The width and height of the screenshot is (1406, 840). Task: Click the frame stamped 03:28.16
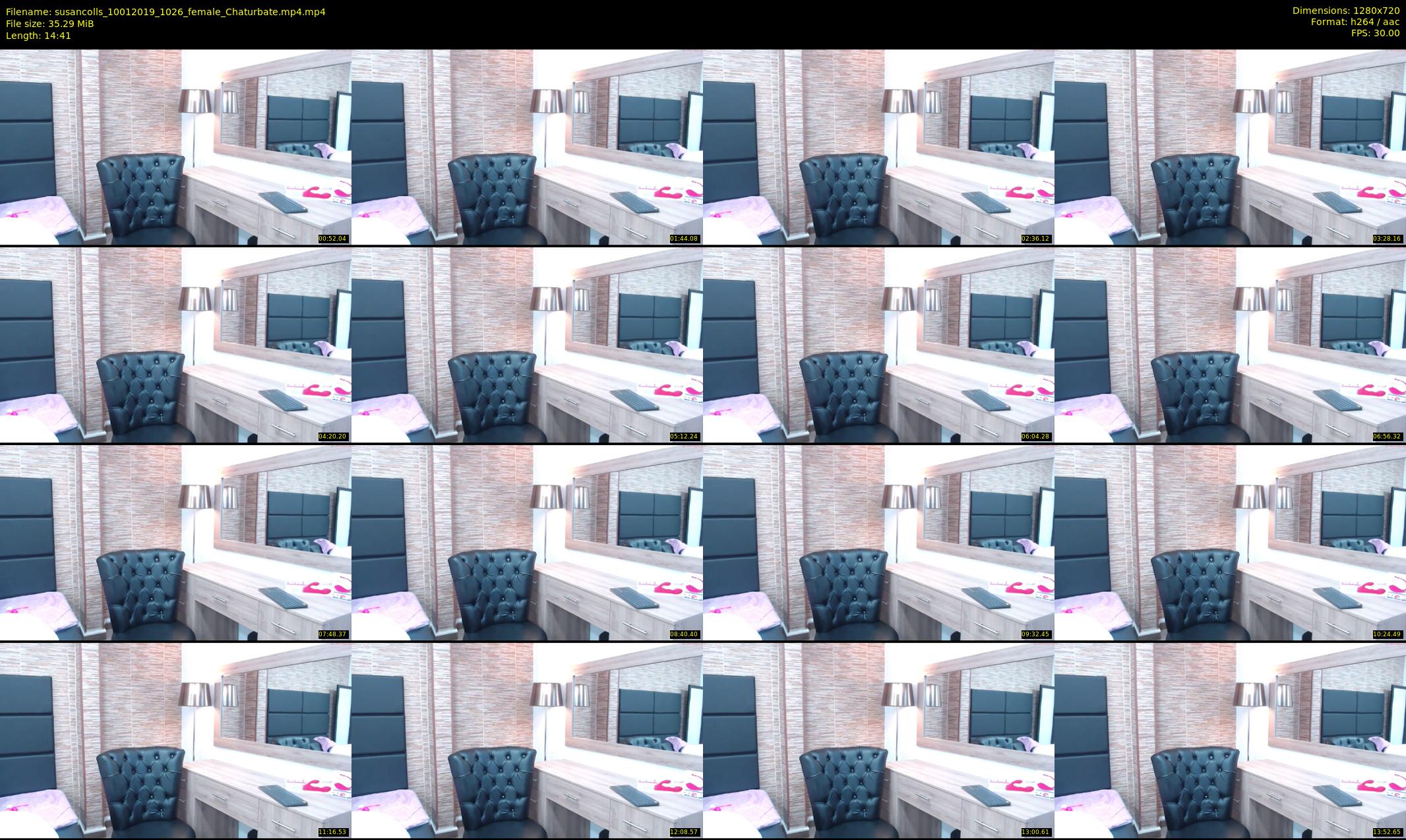[1230, 147]
